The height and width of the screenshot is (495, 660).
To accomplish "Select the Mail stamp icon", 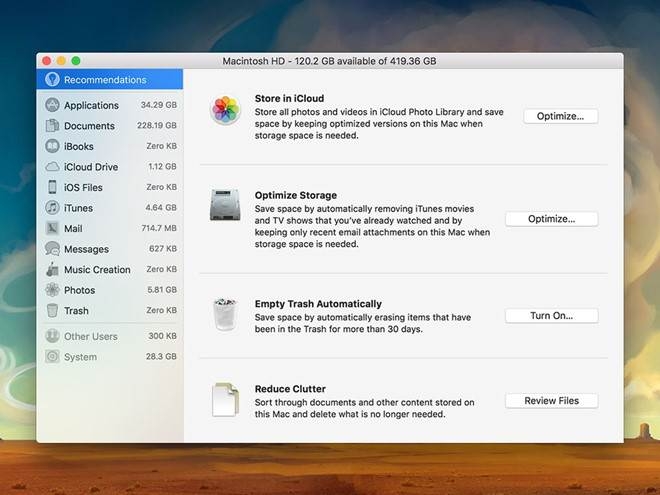I will pyautogui.click(x=52, y=228).
